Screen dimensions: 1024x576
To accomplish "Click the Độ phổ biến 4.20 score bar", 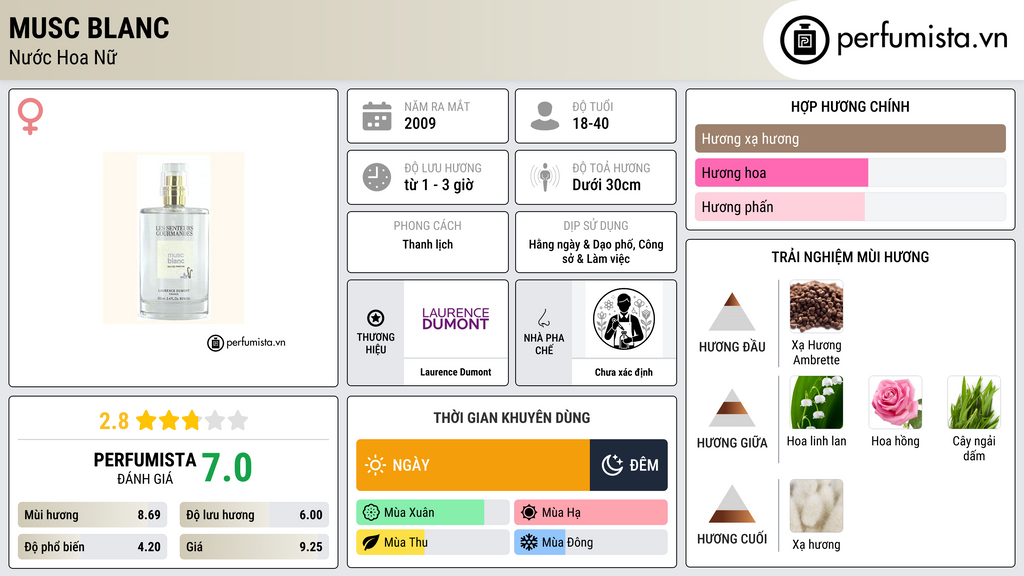I will [92, 547].
